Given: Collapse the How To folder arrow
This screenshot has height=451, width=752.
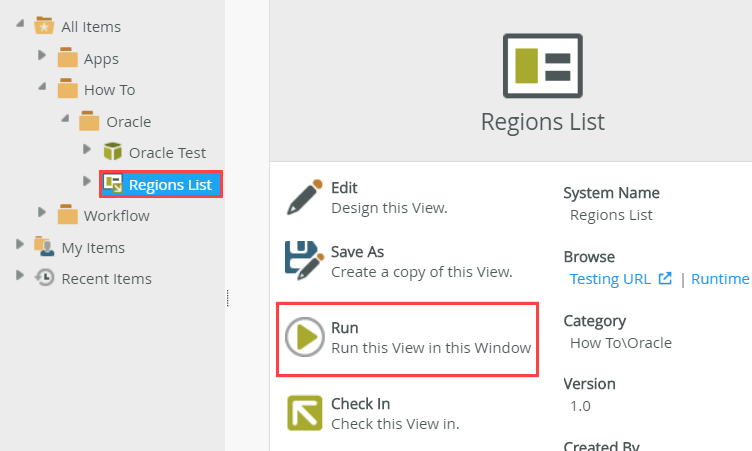Looking at the screenshot, I should (42, 88).
